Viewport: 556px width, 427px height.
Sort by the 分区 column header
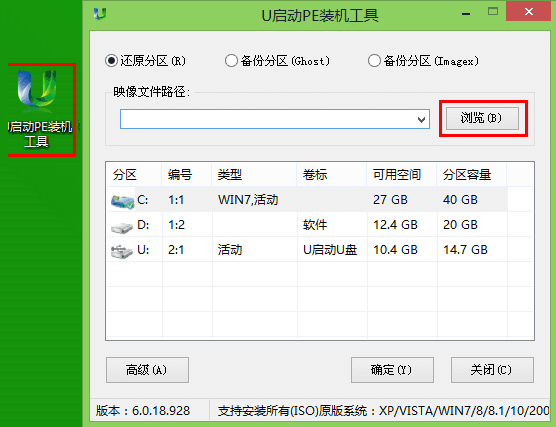pos(134,174)
